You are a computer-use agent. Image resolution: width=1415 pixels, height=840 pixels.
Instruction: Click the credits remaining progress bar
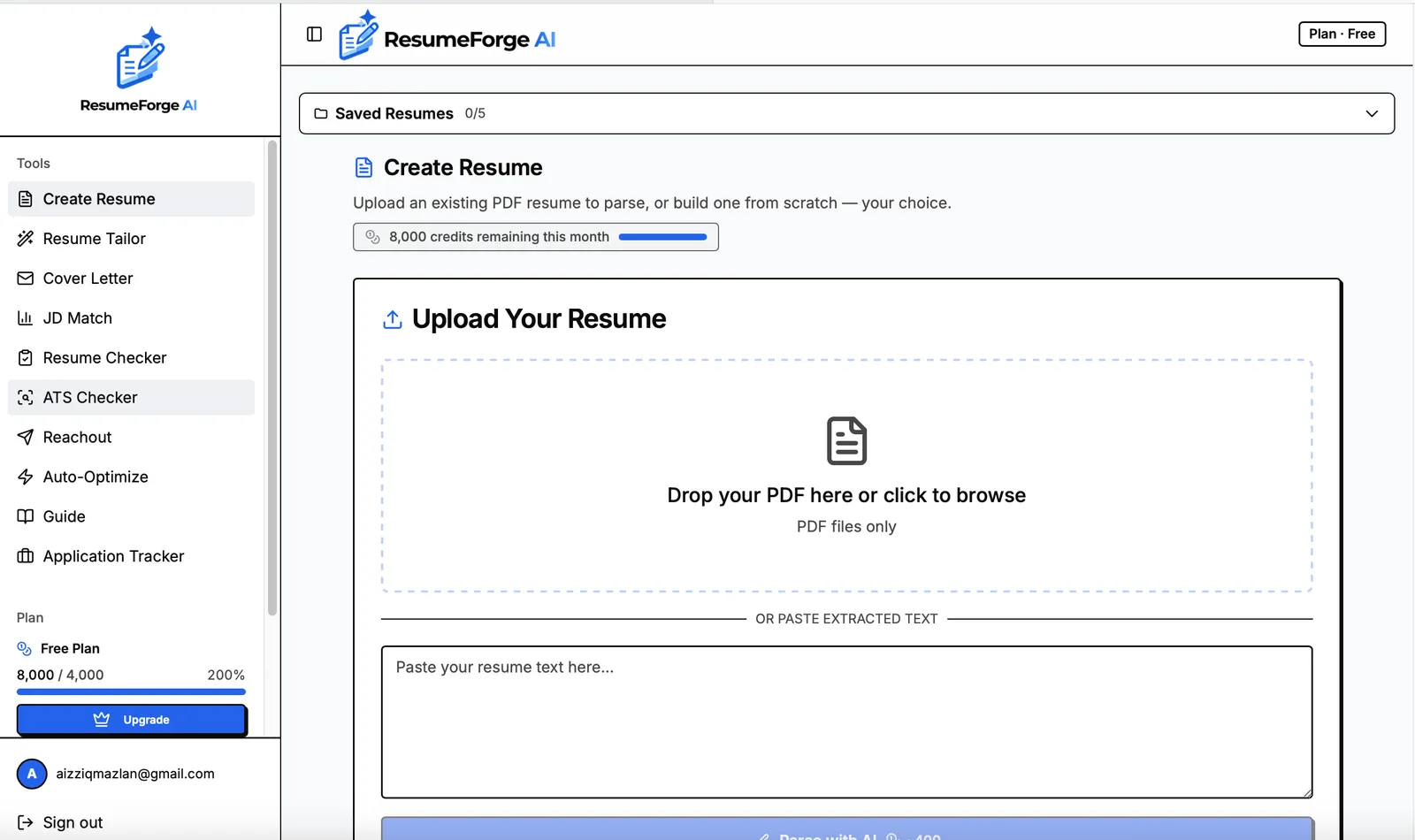[x=662, y=237]
